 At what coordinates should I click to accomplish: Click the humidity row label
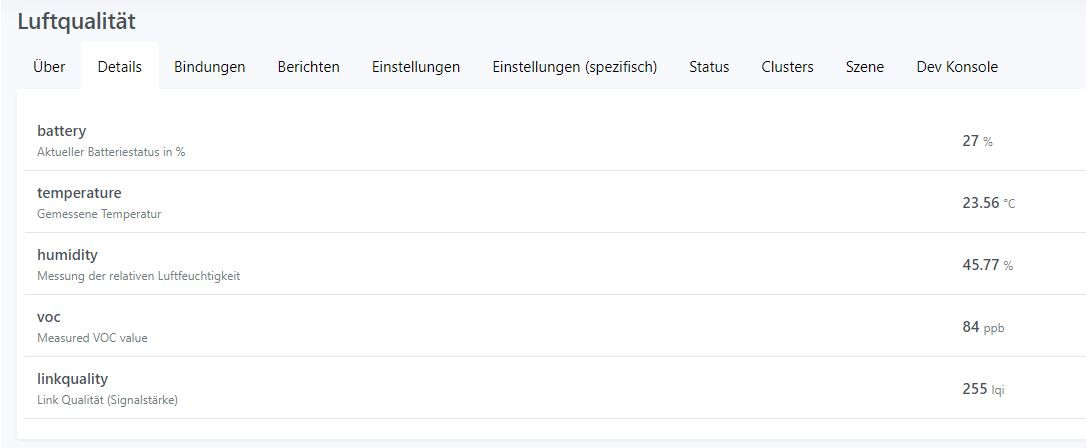[67, 255]
